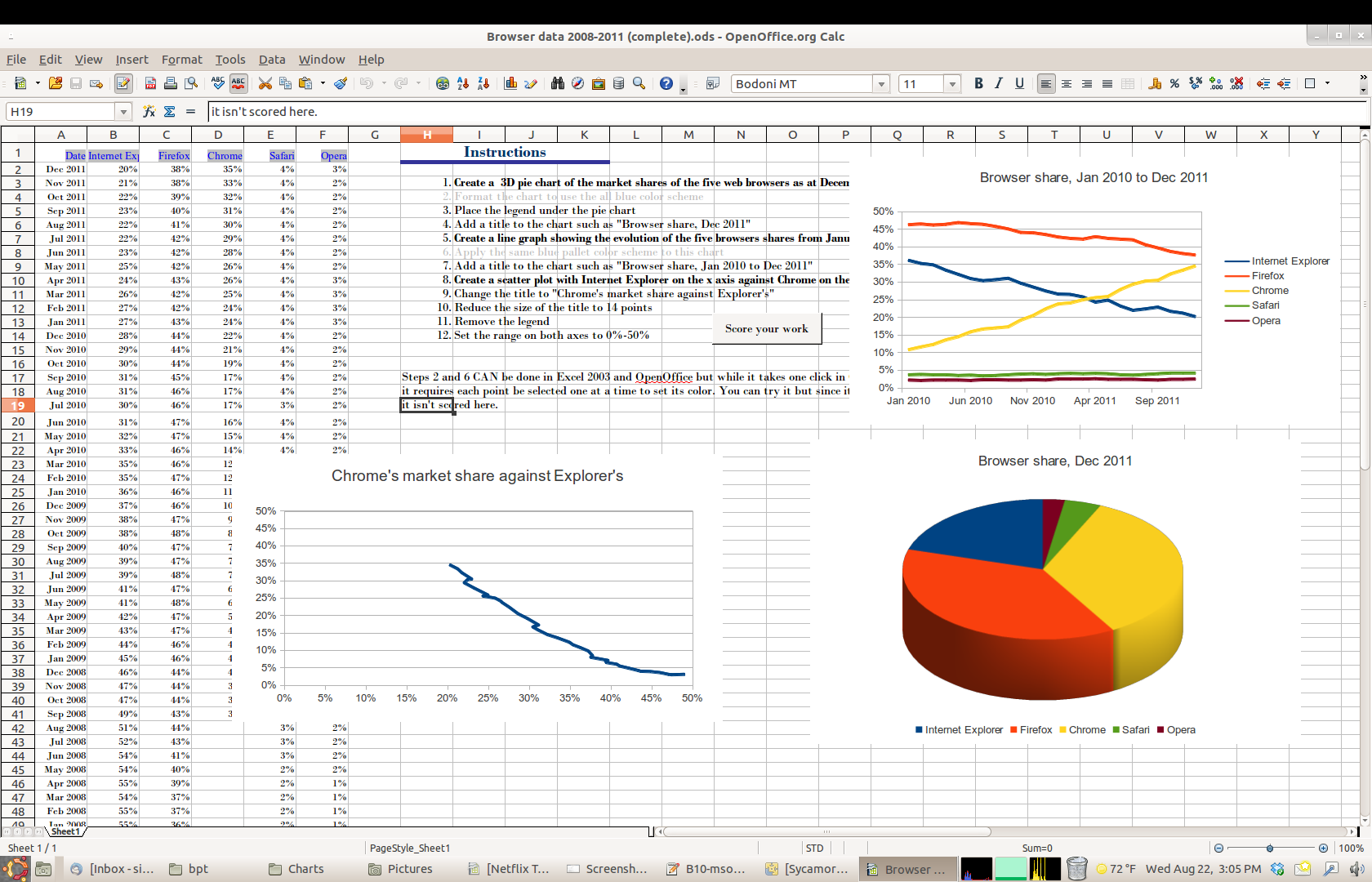The width and height of the screenshot is (1372, 882).
Task: Click the Print icon
Action: coord(171,83)
